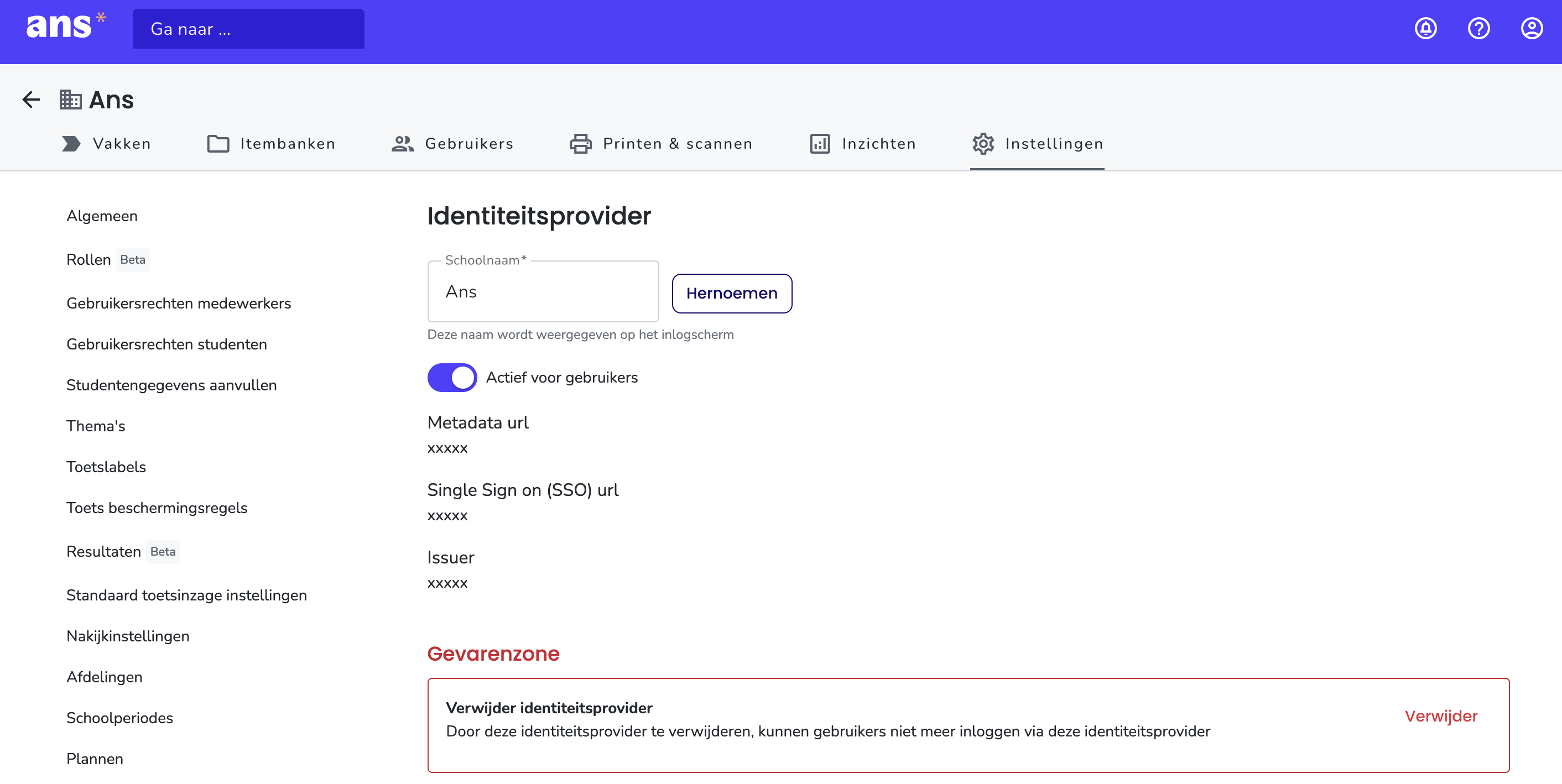Click the Metadata url label
This screenshot has height=784, width=1562.
tap(478, 422)
